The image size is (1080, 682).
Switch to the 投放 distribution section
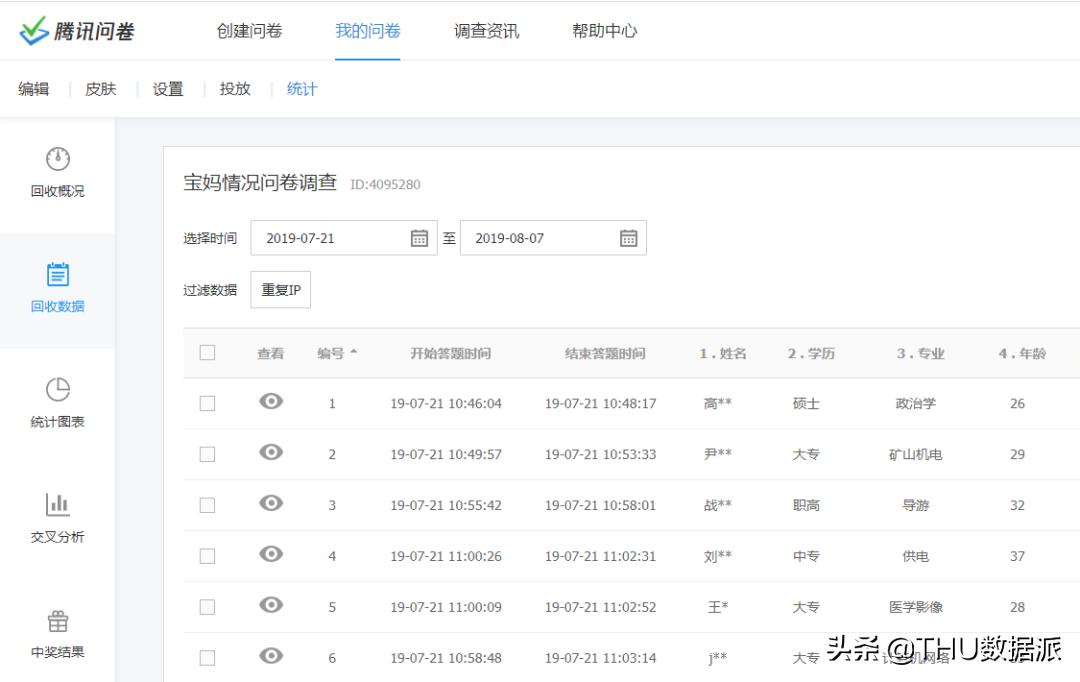pyautogui.click(x=235, y=88)
